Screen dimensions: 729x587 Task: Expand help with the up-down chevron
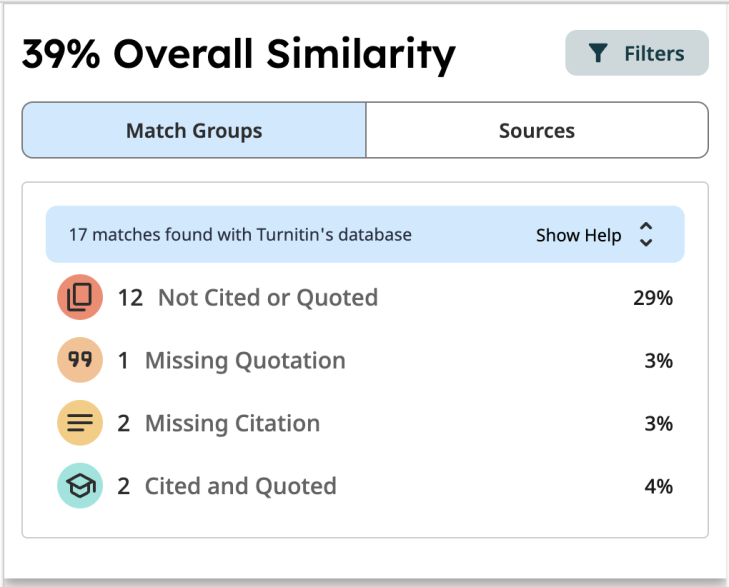pos(646,235)
